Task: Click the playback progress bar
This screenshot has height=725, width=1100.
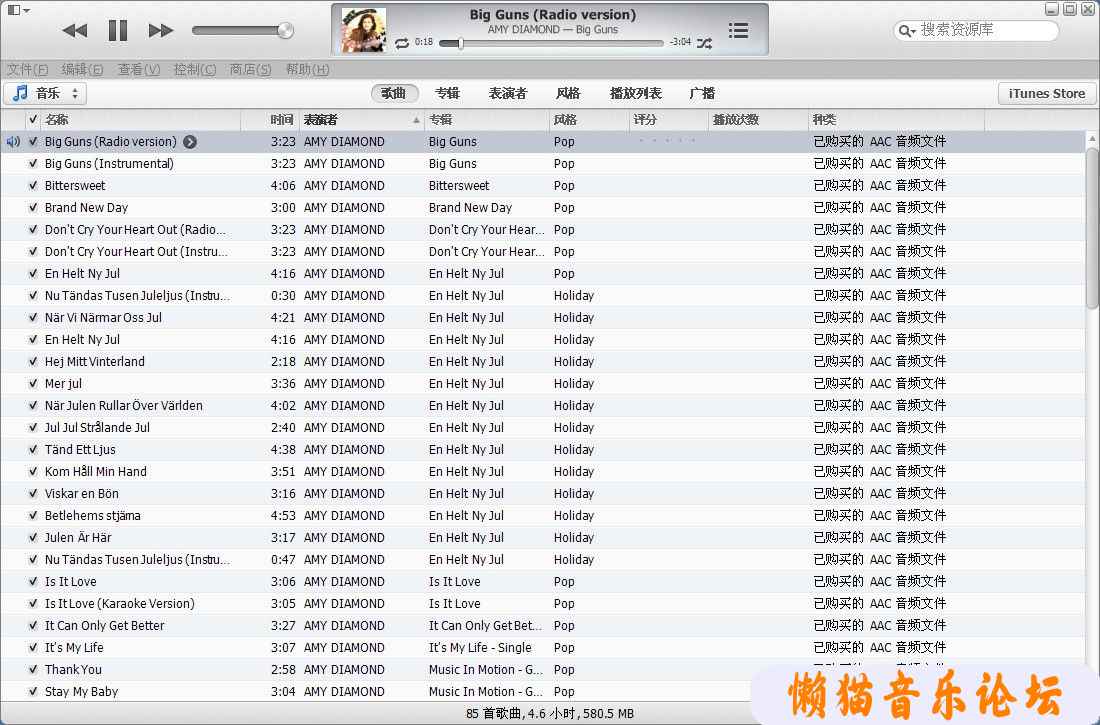Action: tap(551, 44)
